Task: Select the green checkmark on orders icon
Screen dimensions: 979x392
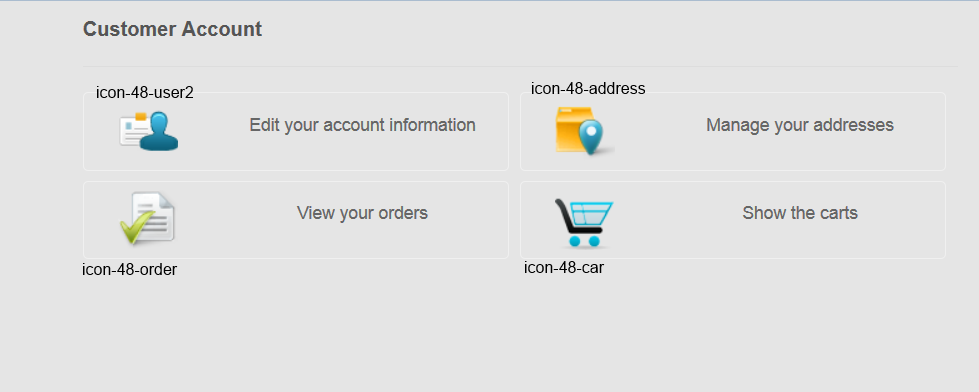Action: 137,228
